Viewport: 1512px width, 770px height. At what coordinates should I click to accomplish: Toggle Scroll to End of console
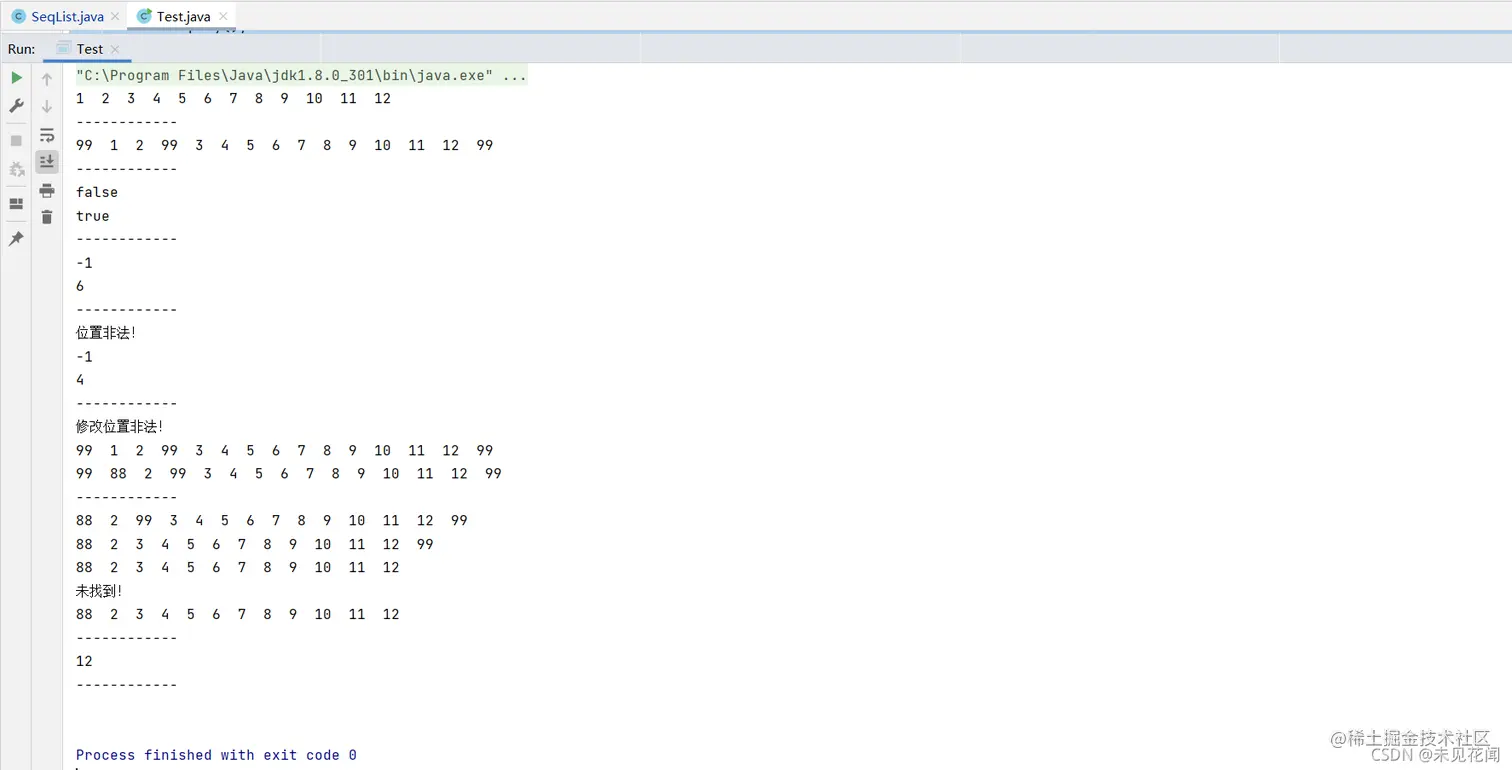point(47,161)
